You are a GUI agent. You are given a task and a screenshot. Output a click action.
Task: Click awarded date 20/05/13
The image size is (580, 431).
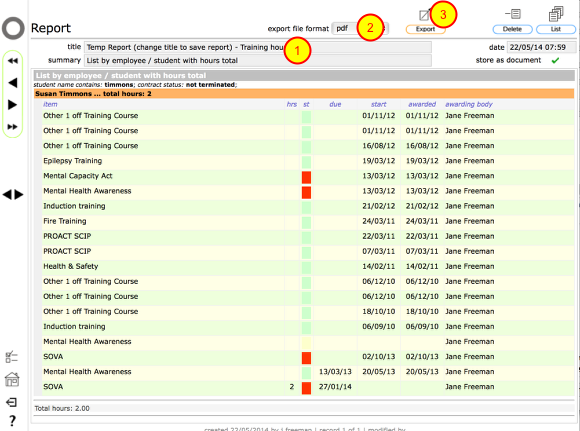(x=422, y=372)
